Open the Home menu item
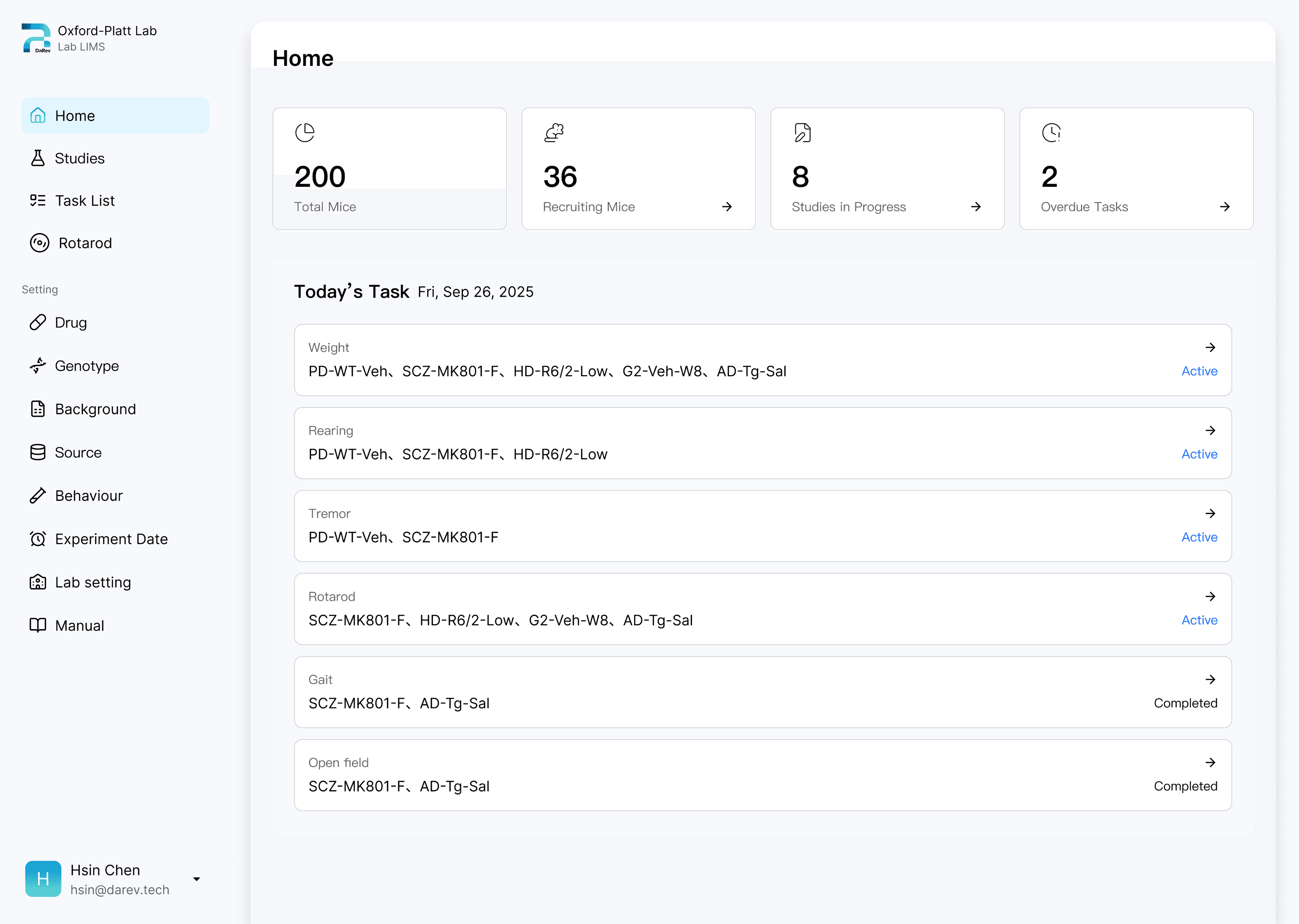The height and width of the screenshot is (924, 1299). click(x=115, y=115)
